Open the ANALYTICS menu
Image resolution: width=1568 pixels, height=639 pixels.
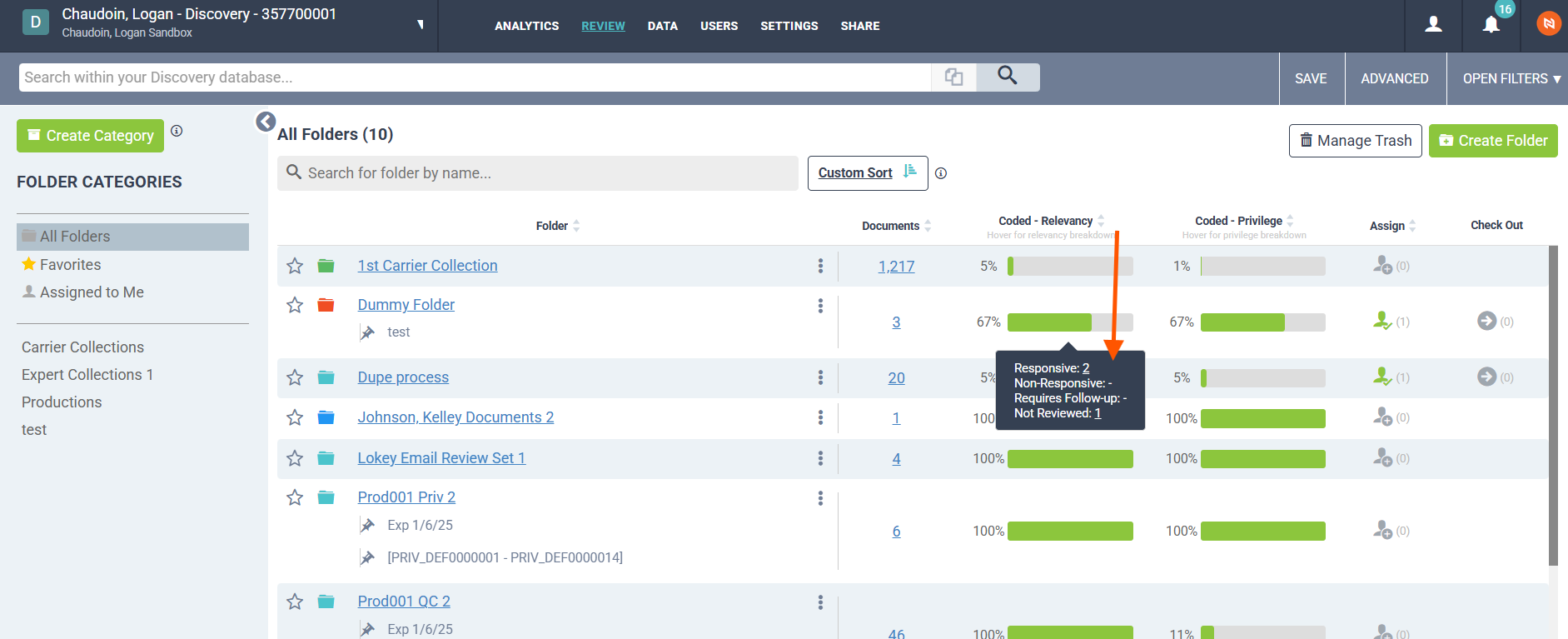coord(527,26)
